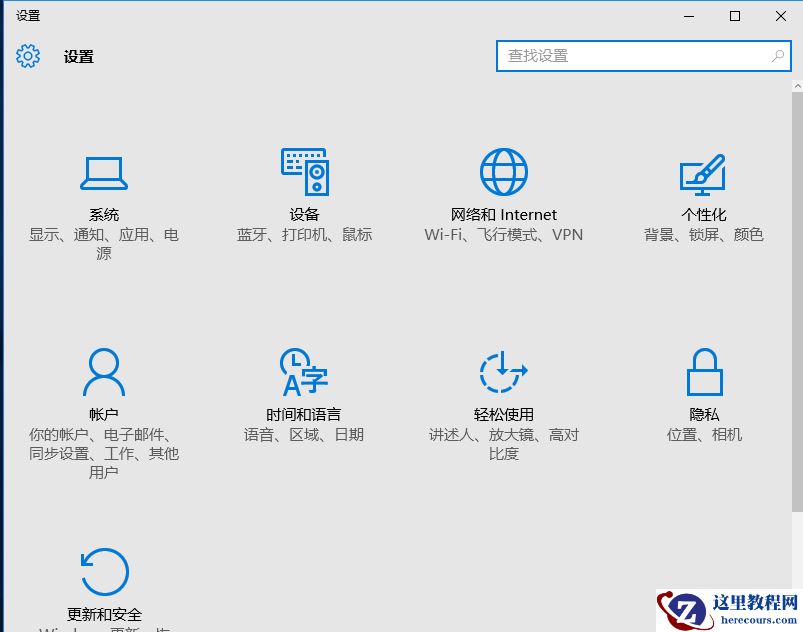Open 网络和 Internet settings
803x632 pixels.
[x=503, y=190]
